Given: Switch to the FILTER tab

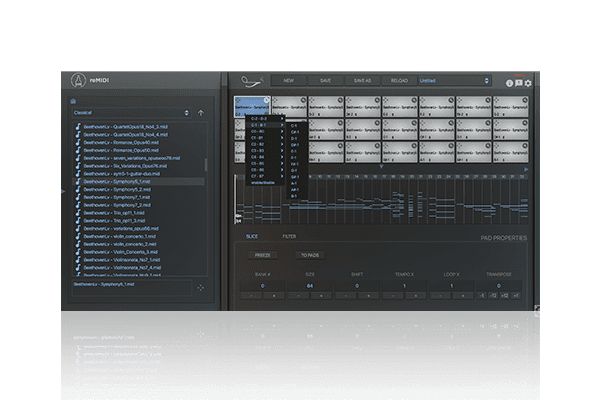Looking at the screenshot, I should (288, 236).
